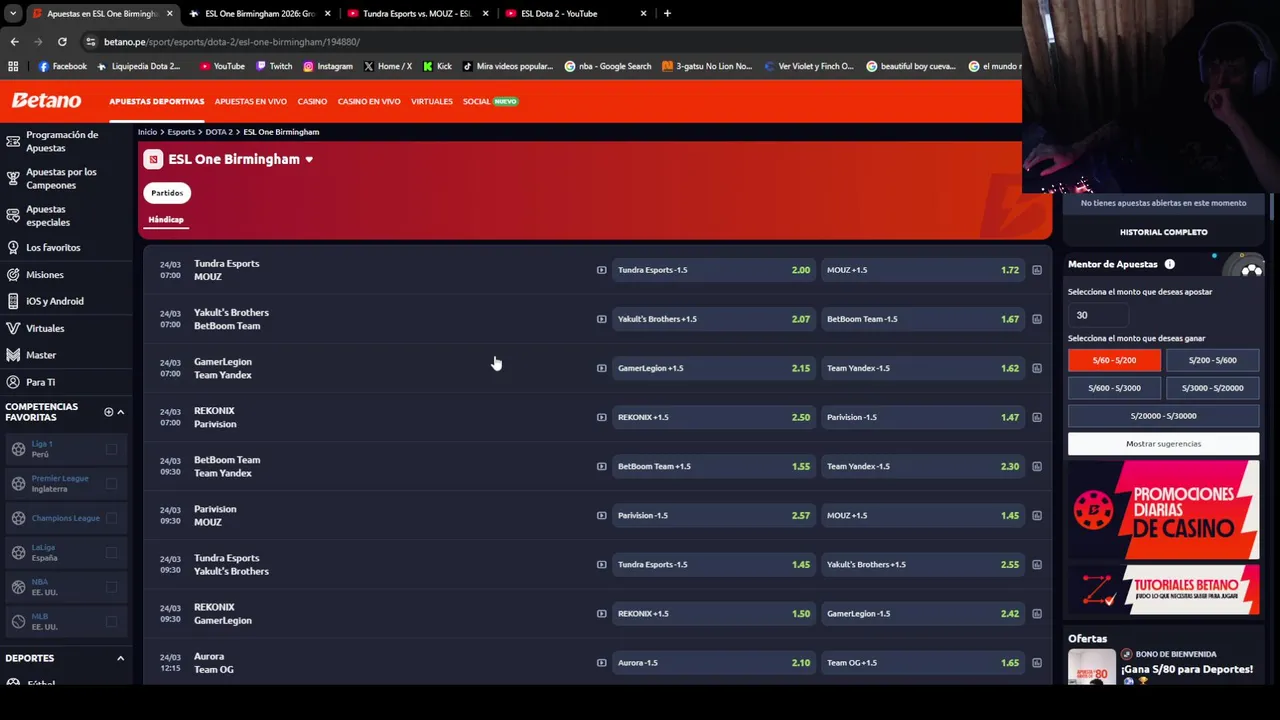Click the Betano logo
Screen dimensions: 1280x720
pos(46,101)
